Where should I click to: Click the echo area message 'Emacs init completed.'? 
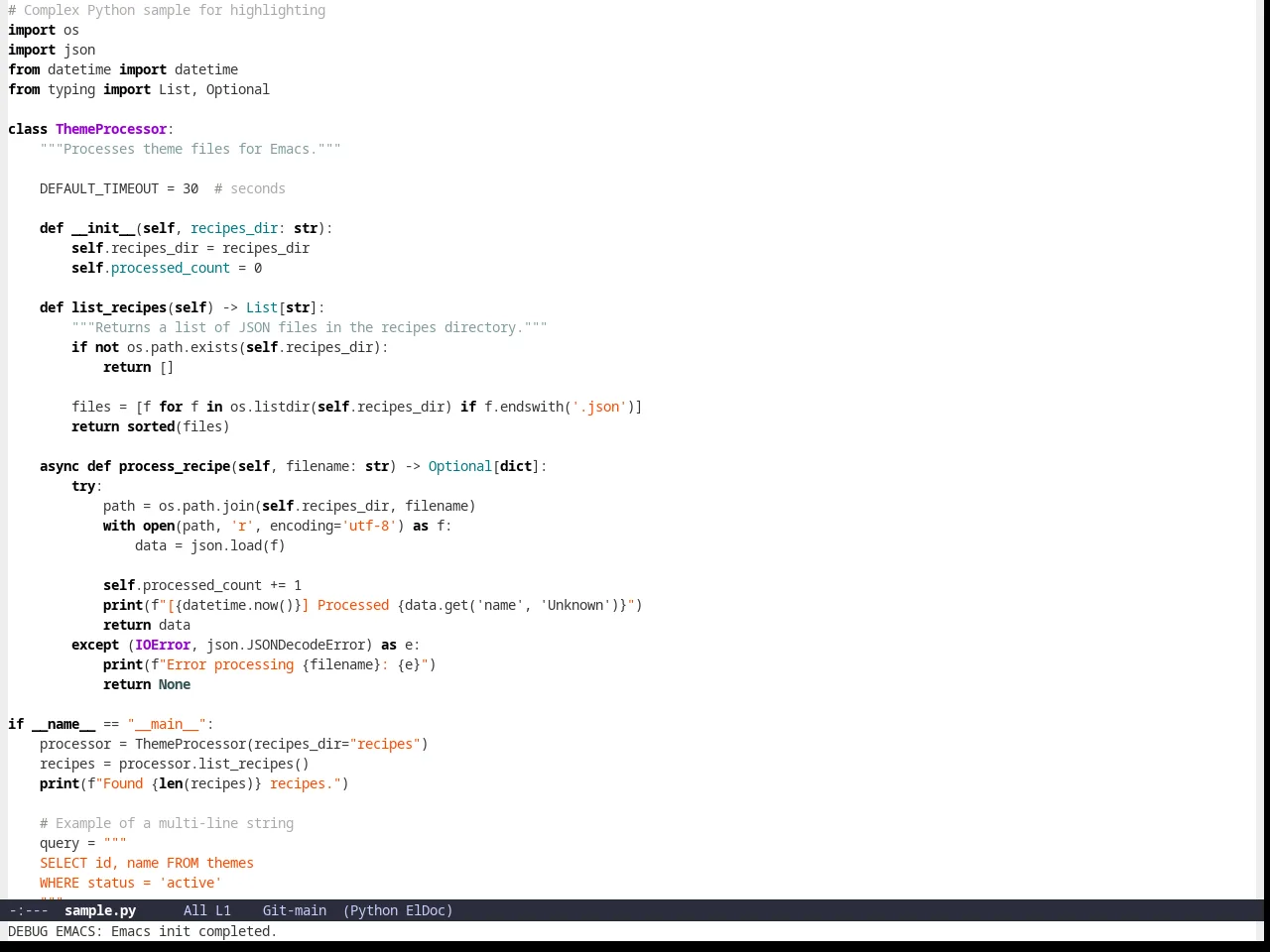(x=194, y=931)
